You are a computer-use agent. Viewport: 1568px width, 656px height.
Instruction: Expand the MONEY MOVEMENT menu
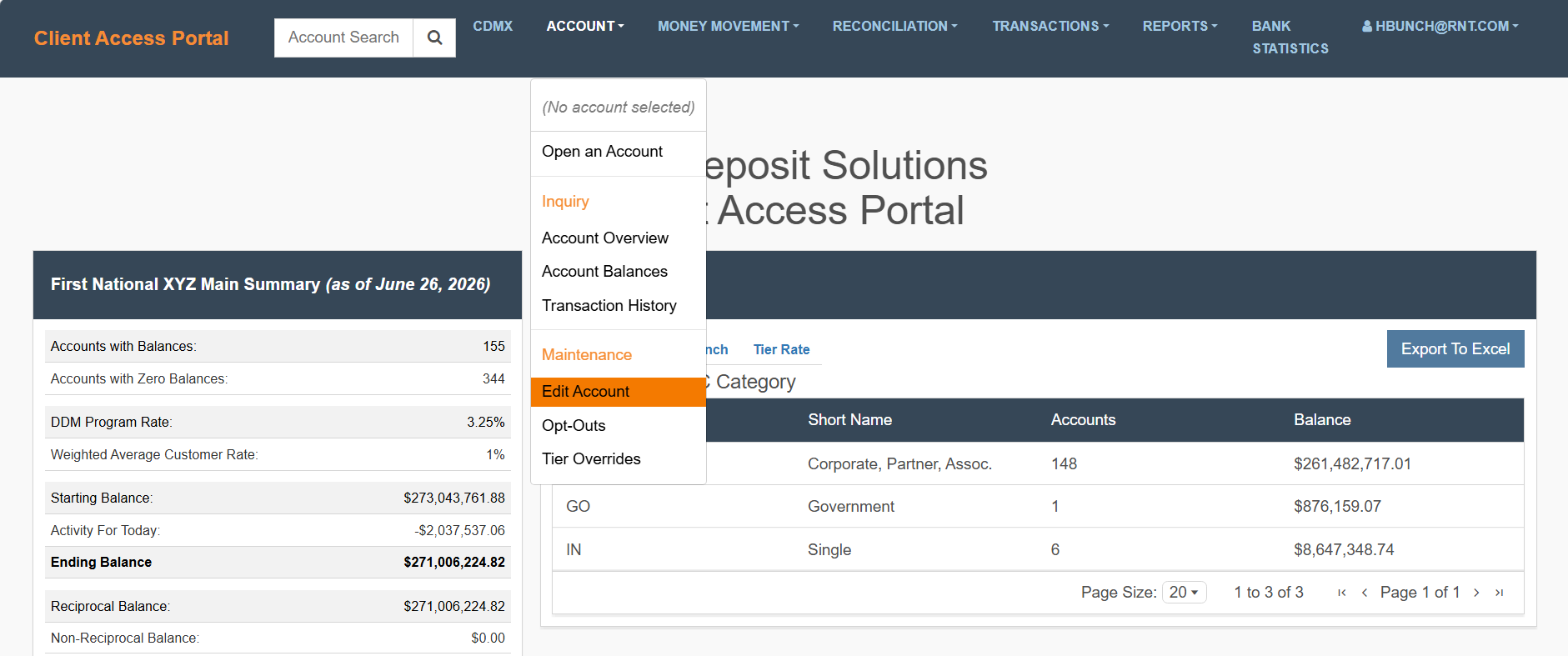pos(728,26)
